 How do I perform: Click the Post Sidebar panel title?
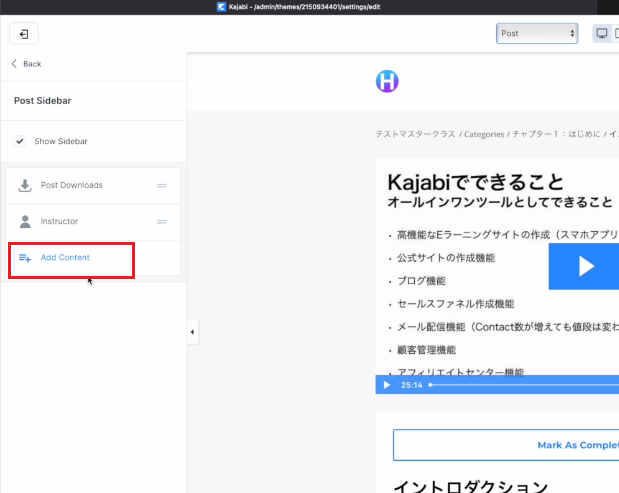click(43, 101)
